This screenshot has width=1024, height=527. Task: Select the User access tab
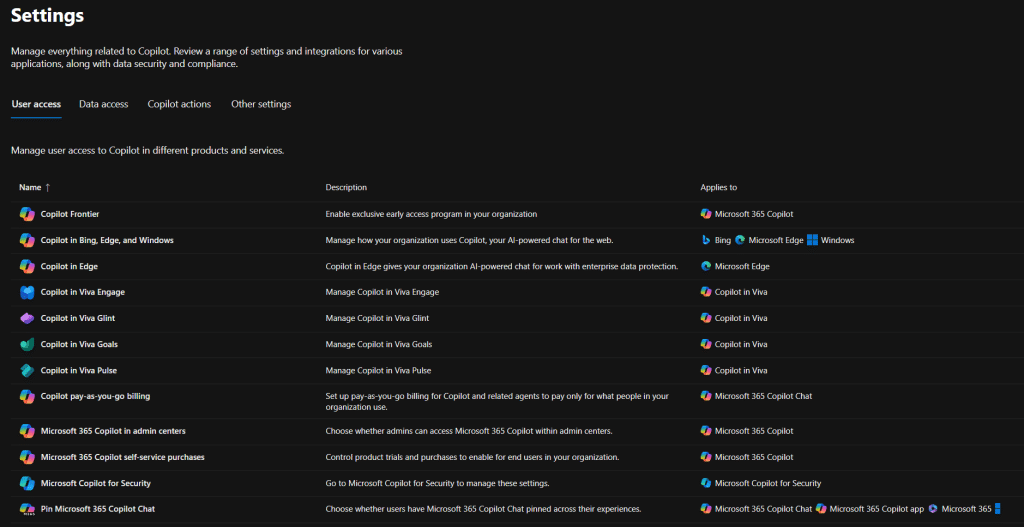(x=37, y=104)
